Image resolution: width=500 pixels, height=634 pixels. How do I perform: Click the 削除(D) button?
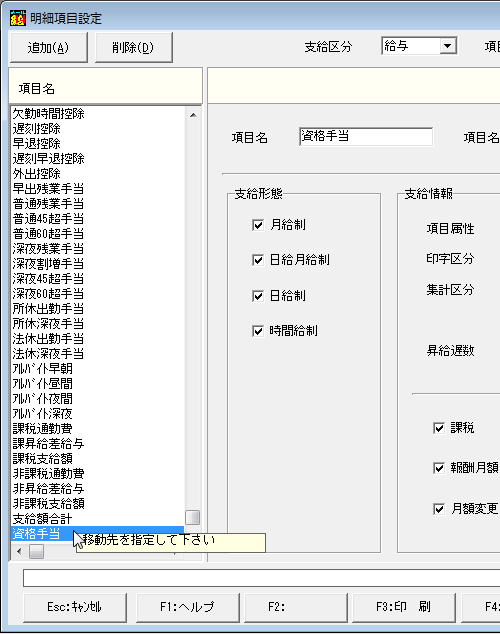click(133, 48)
